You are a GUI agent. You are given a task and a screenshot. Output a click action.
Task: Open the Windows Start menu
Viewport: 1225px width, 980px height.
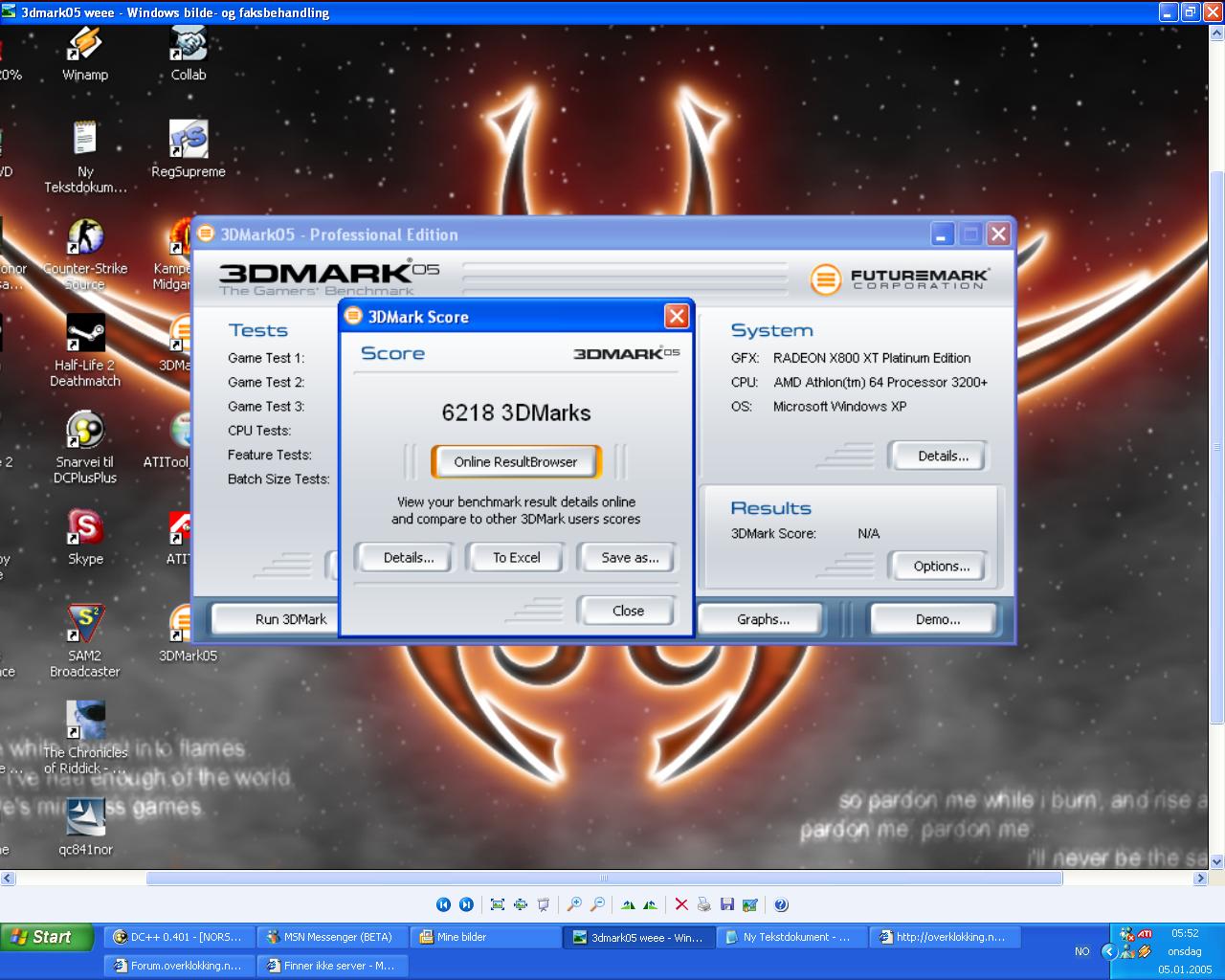pyautogui.click(x=47, y=937)
